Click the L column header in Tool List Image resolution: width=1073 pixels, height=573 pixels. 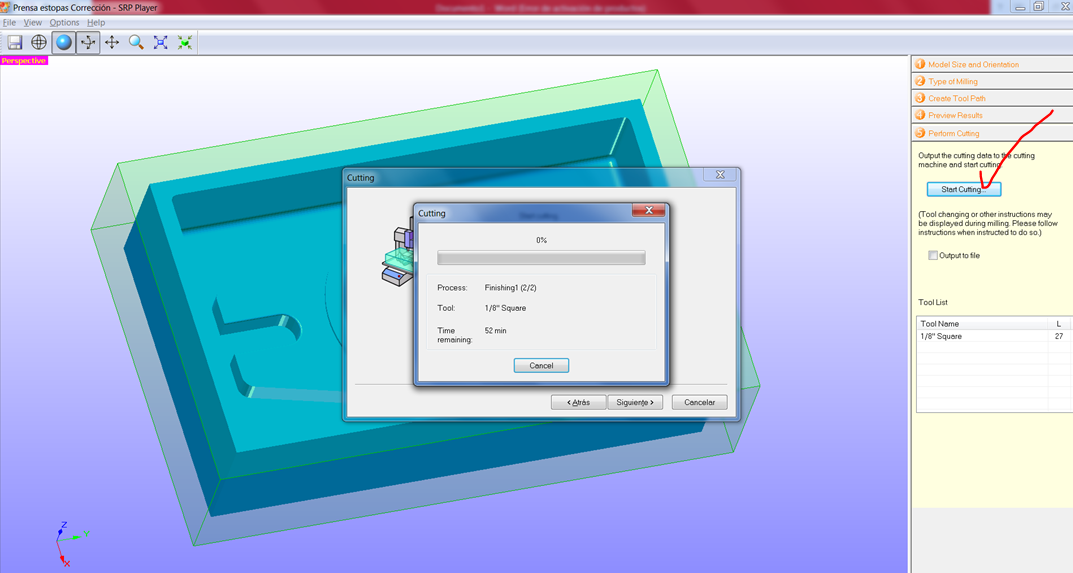(x=1059, y=324)
